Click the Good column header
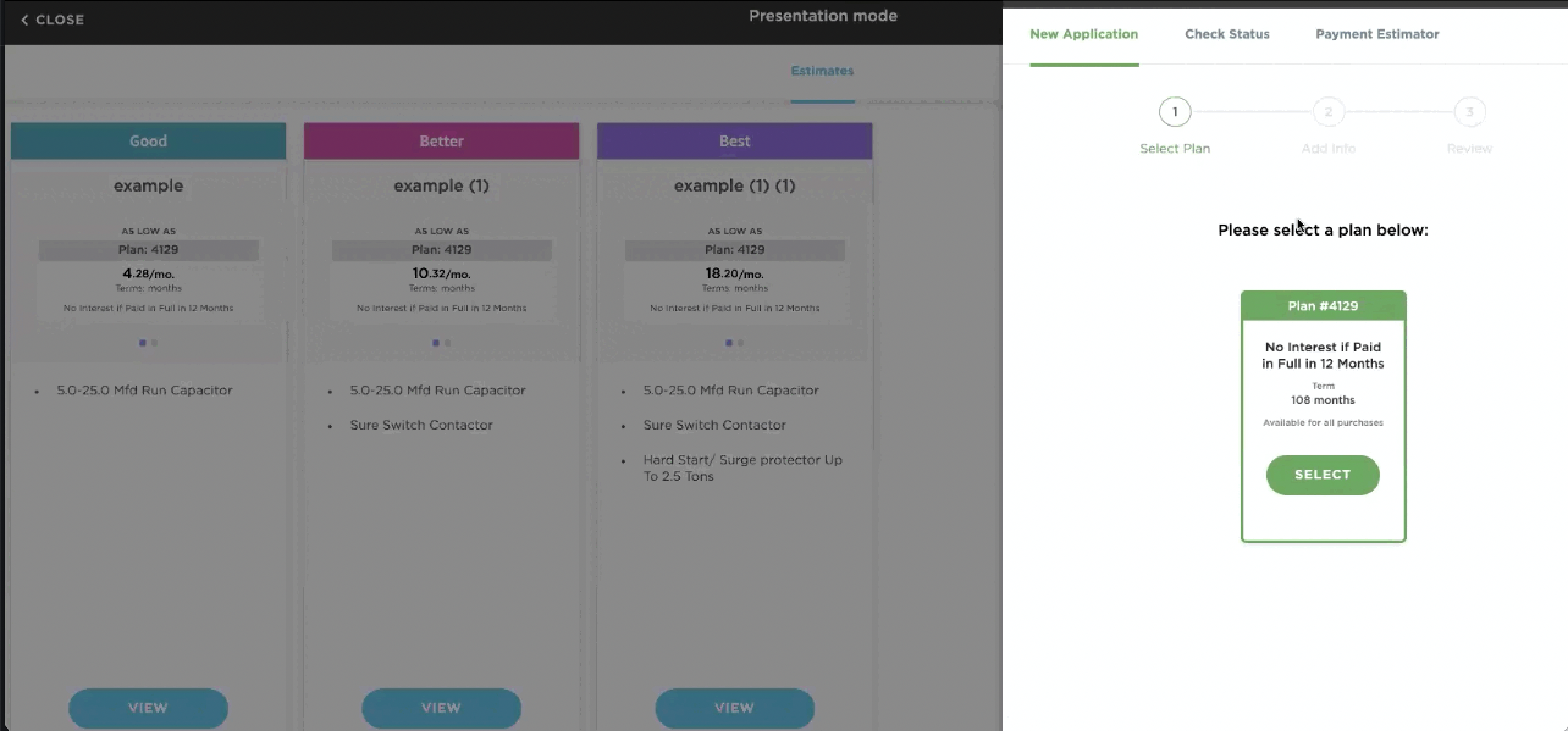 click(148, 141)
